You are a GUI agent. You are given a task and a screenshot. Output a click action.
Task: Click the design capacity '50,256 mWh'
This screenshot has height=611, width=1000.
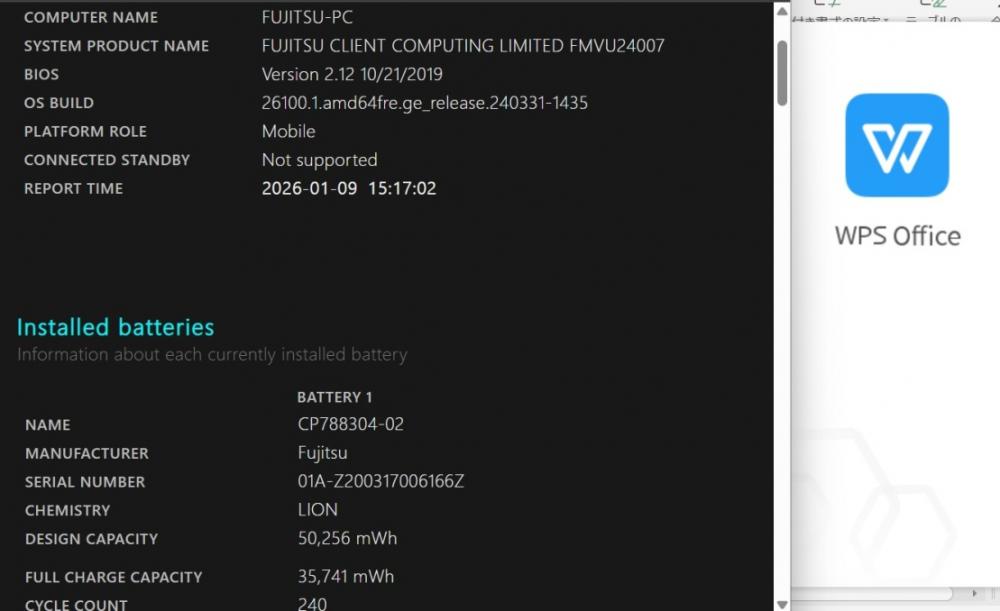[348, 538]
